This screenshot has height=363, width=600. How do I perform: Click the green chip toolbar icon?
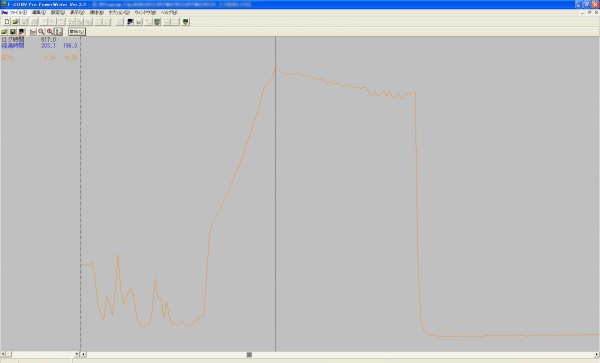pyautogui.click(x=157, y=22)
